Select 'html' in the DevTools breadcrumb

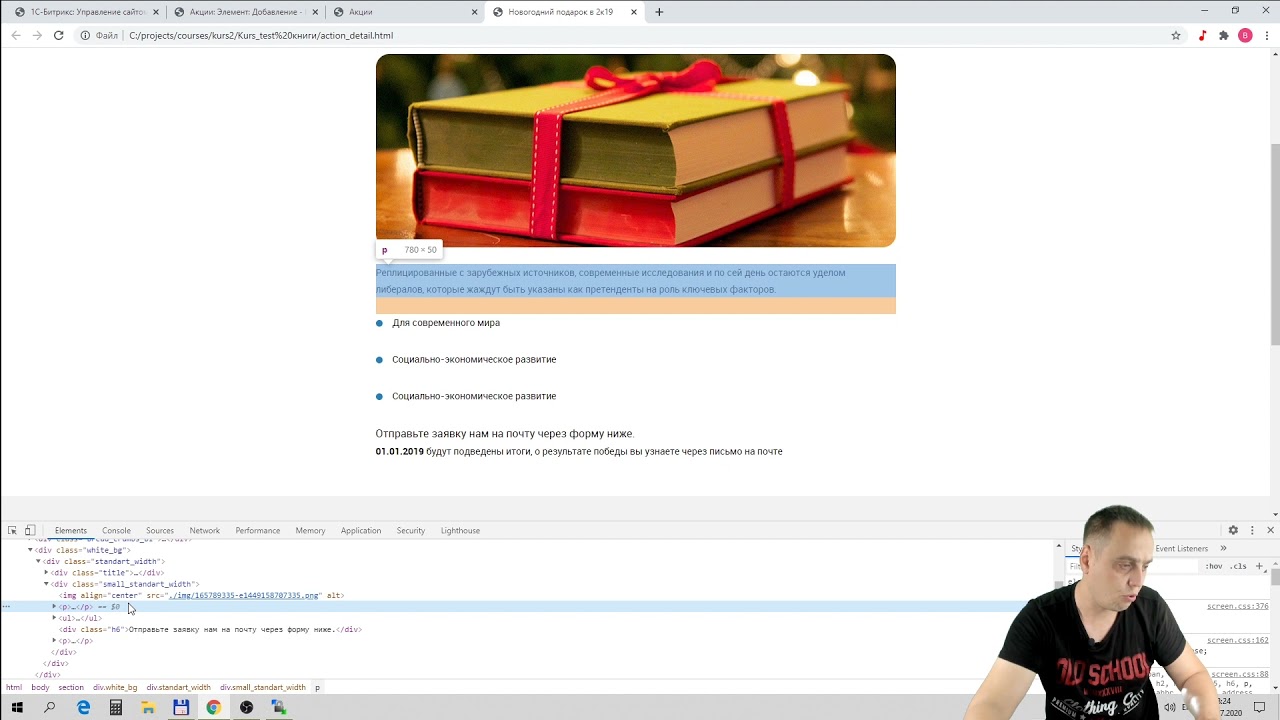(x=14, y=687)
